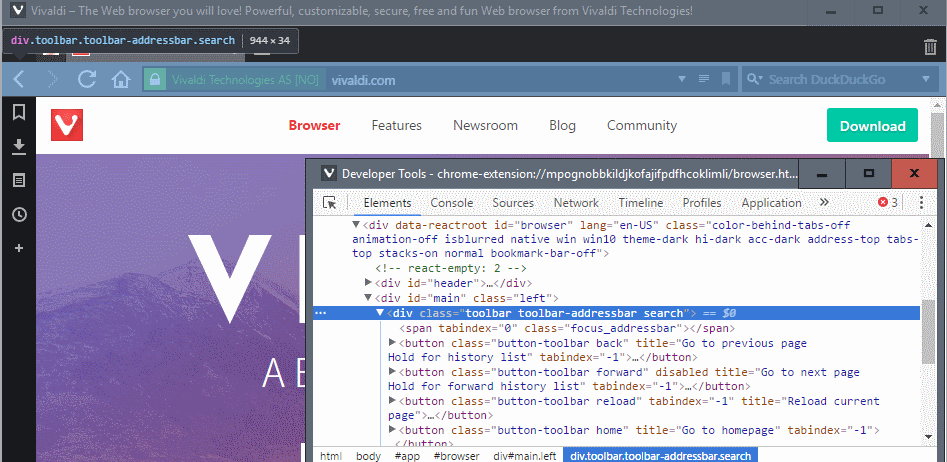Switch to the Elements tab in DevTools
947x462 pixels.
387,203
